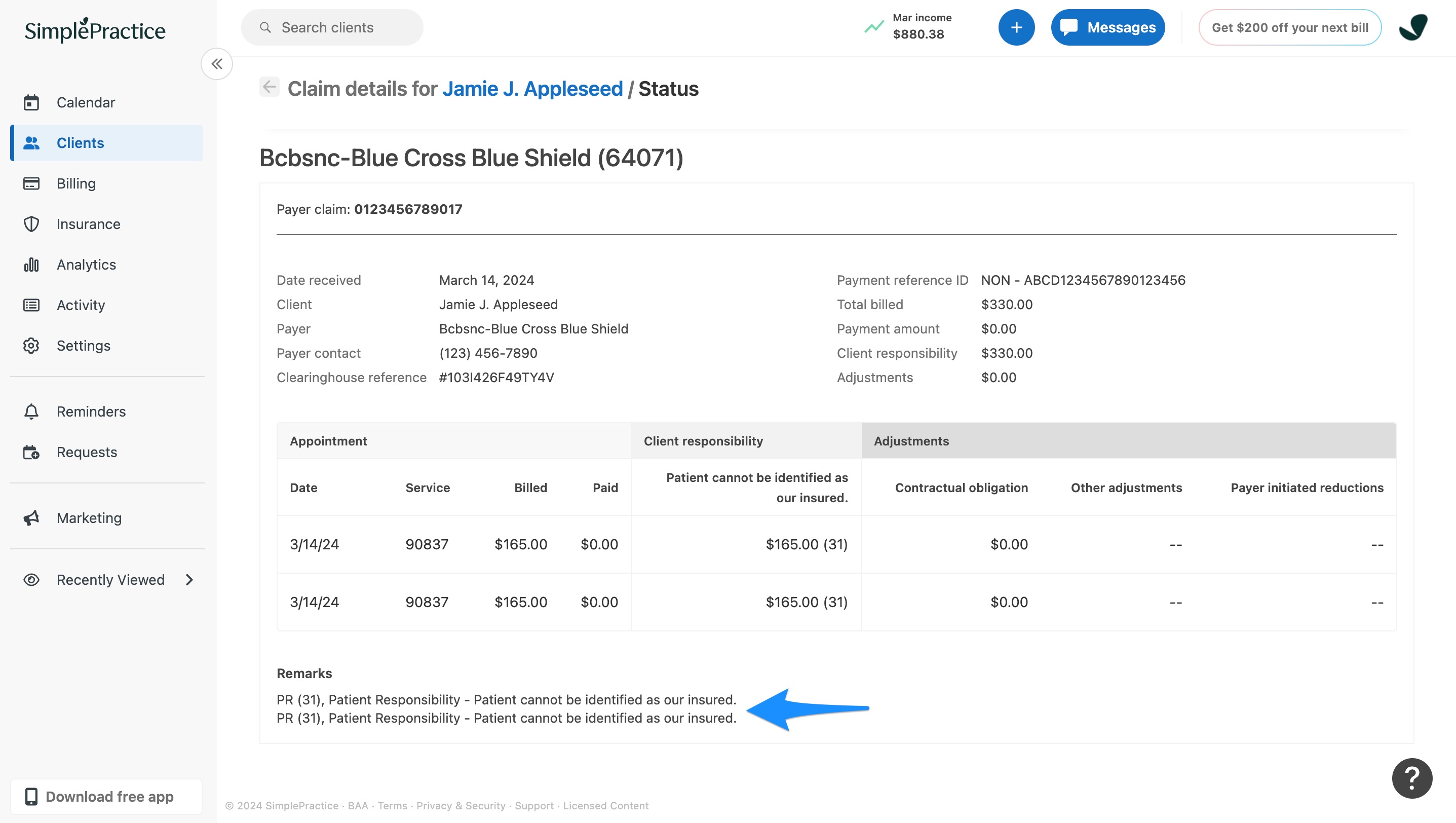
Task: Click the Total billed $330.00 value
Action: [x=1007, y=305]
